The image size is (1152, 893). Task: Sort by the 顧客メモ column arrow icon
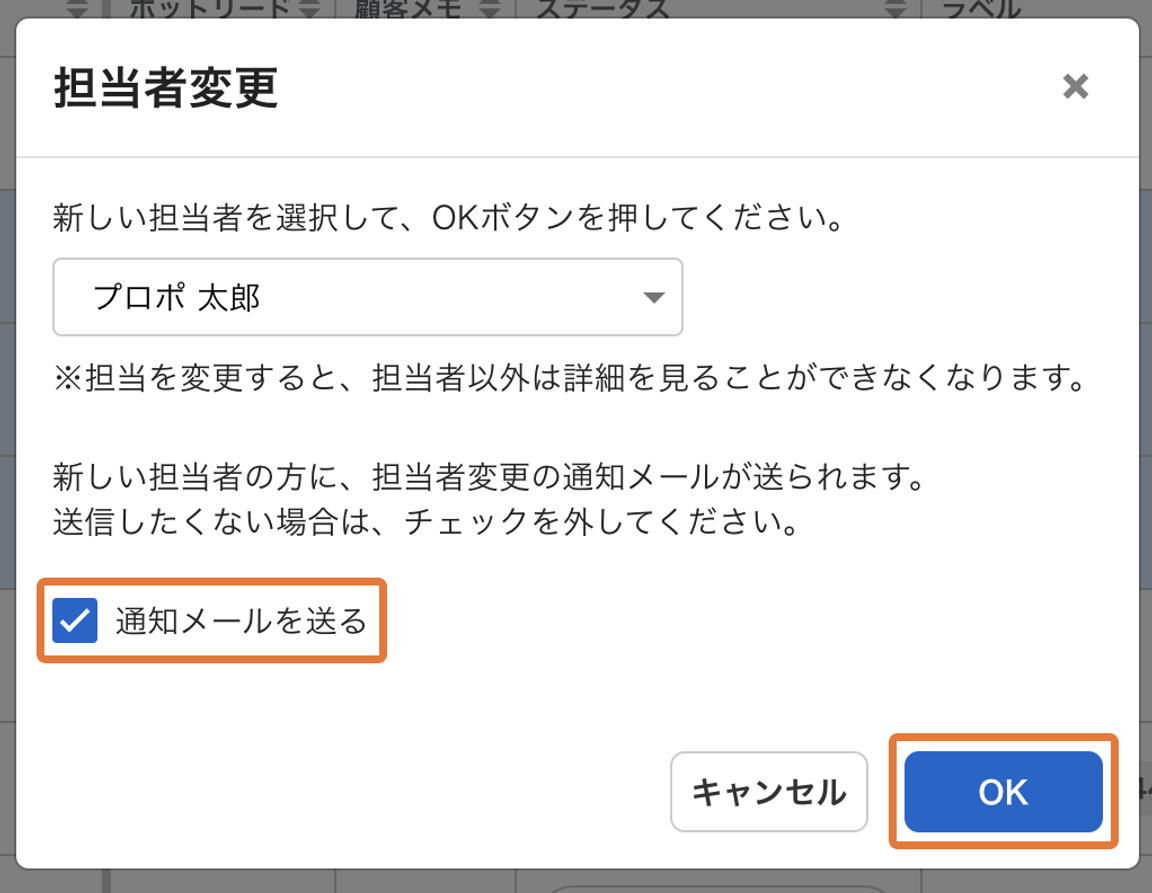[x=489, y=9]
